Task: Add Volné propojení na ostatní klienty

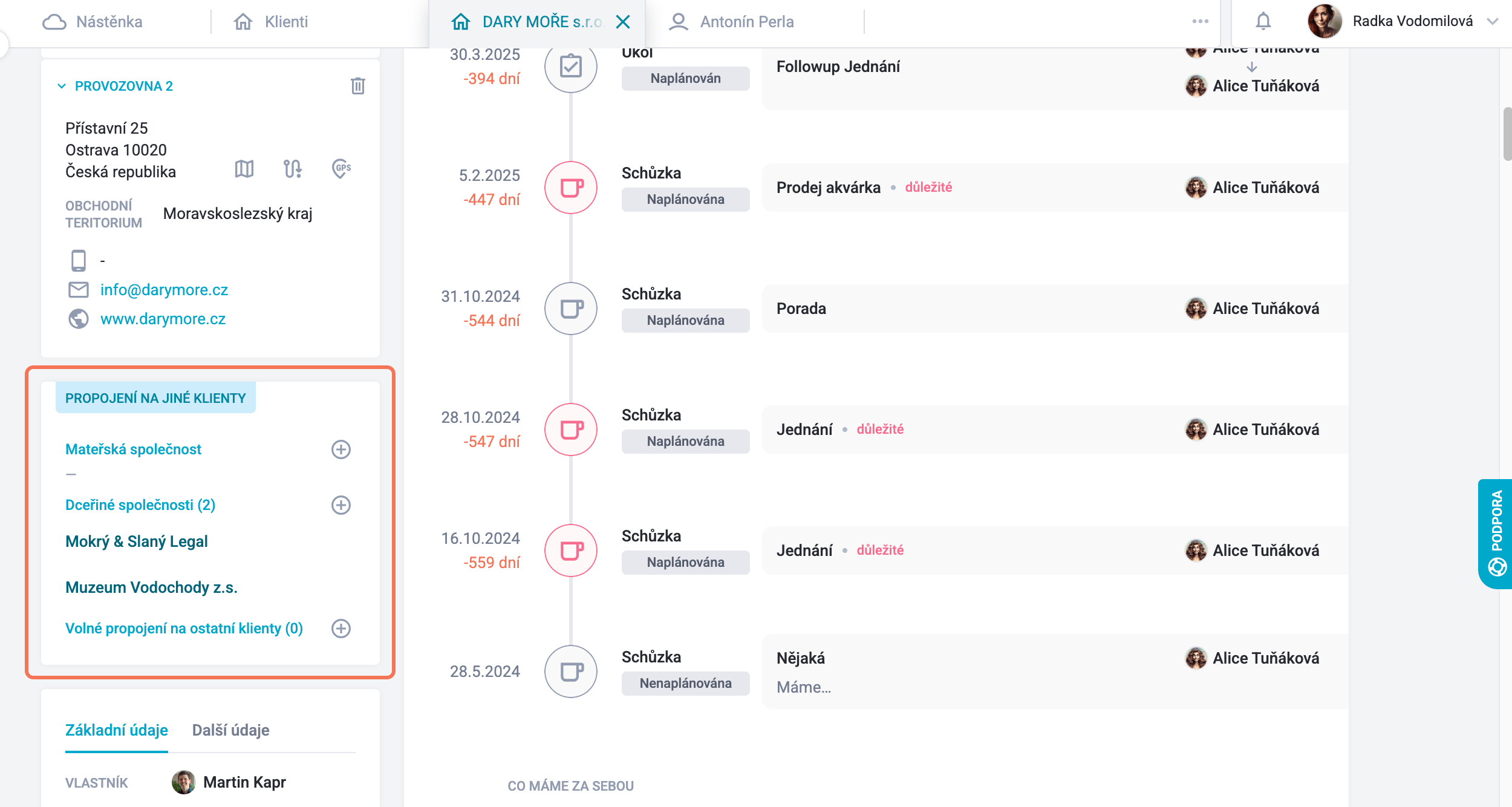Action: click(x=341, y=629)
